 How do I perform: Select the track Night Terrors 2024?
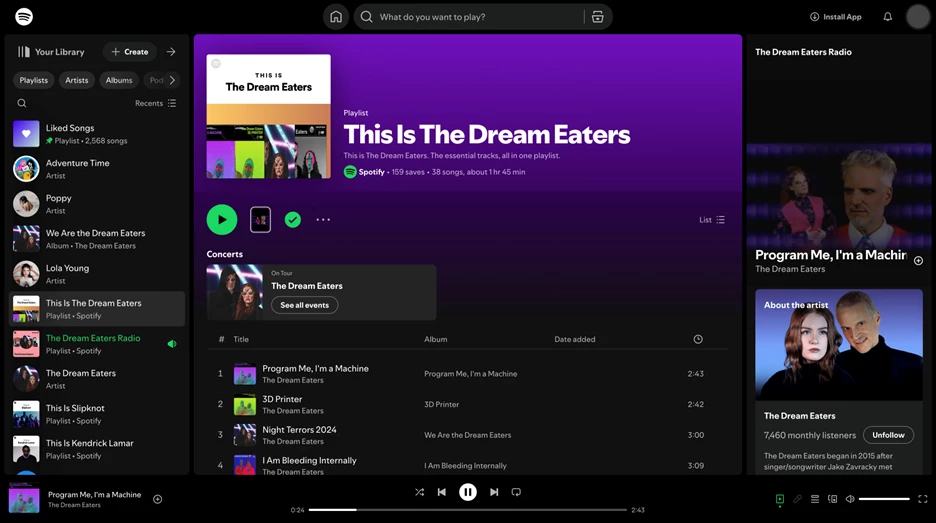(468, 435)
